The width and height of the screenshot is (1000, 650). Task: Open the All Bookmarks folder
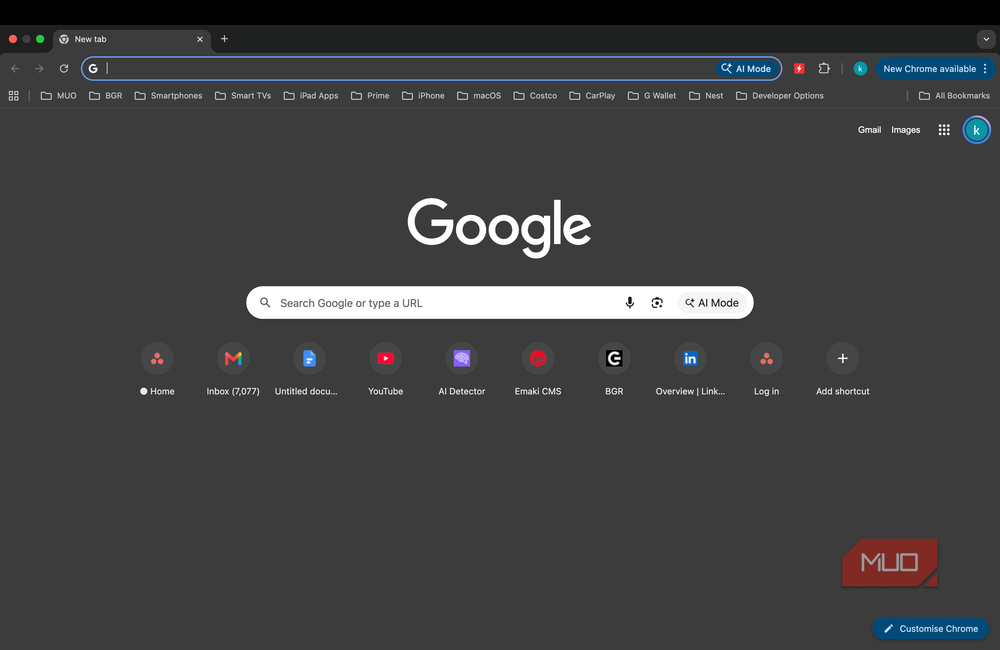pos(955,96)
